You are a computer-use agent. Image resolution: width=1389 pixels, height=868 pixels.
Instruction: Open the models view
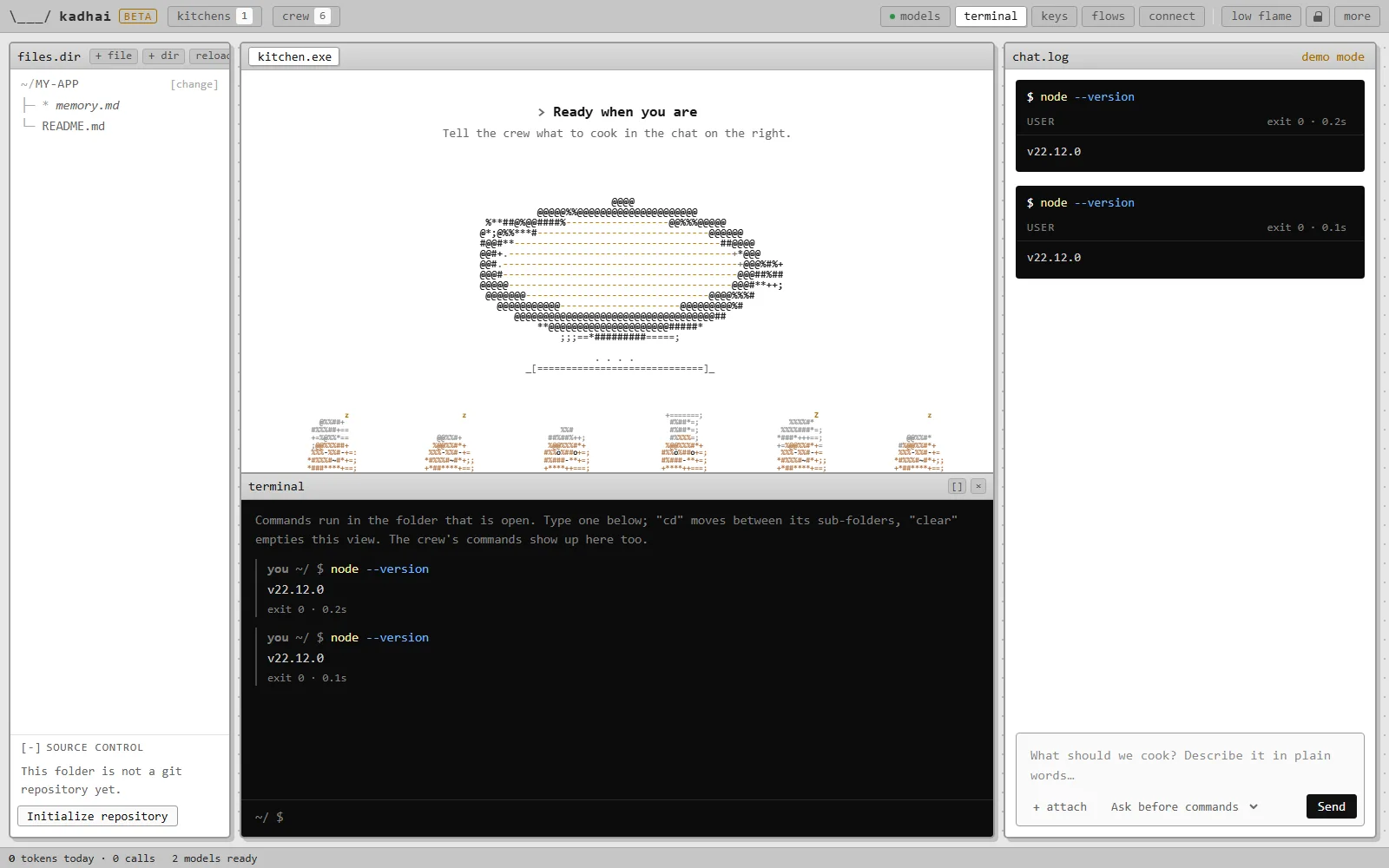915,16
